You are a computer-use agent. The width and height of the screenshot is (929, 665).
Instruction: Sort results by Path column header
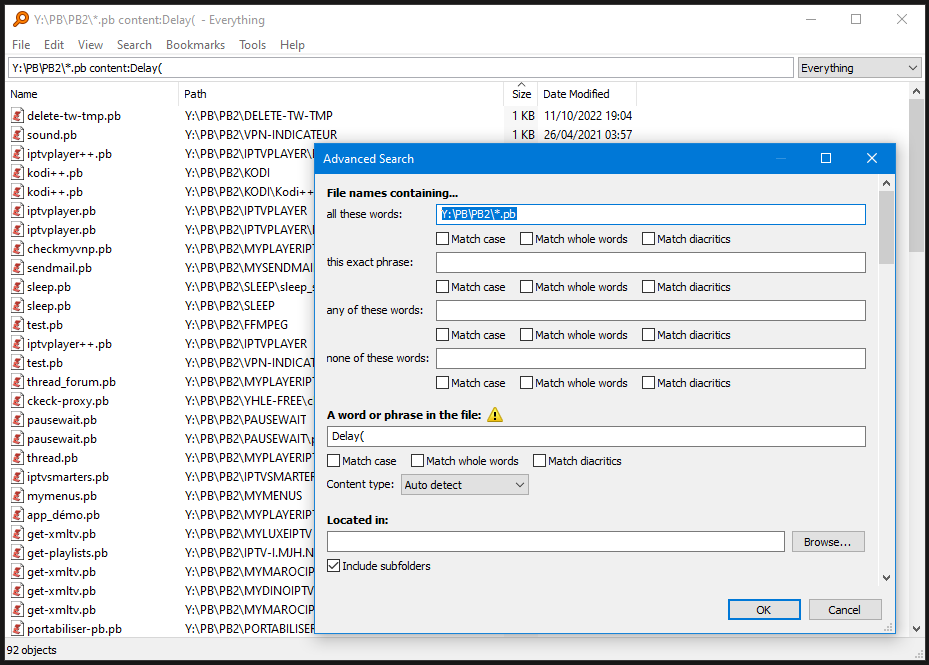341,94
